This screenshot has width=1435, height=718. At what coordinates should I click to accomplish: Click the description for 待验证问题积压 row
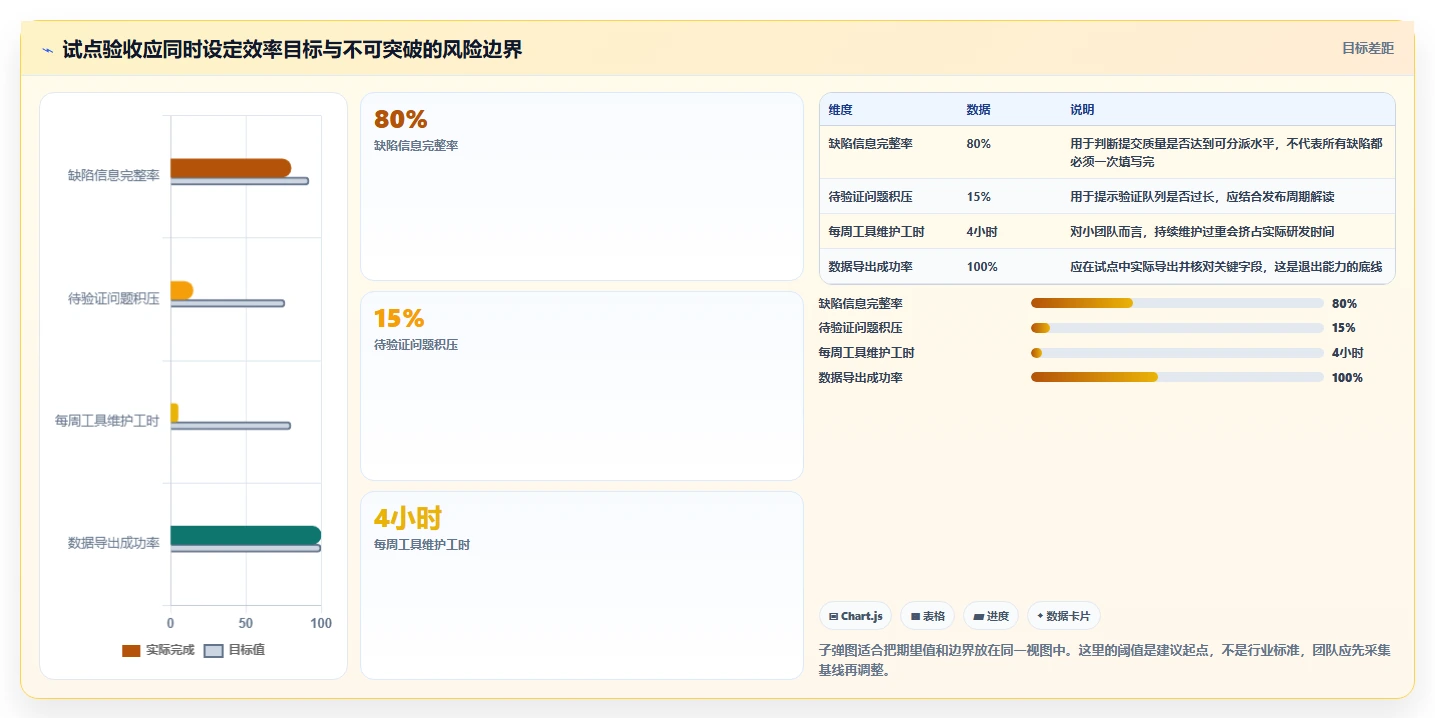pyautogui.click(x=1202, y=197)
